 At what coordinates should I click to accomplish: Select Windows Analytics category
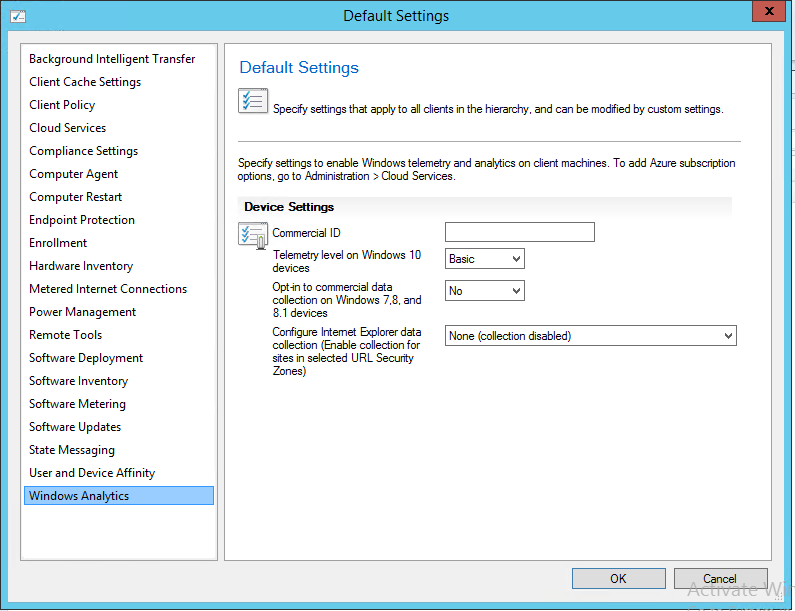point(79,496)
